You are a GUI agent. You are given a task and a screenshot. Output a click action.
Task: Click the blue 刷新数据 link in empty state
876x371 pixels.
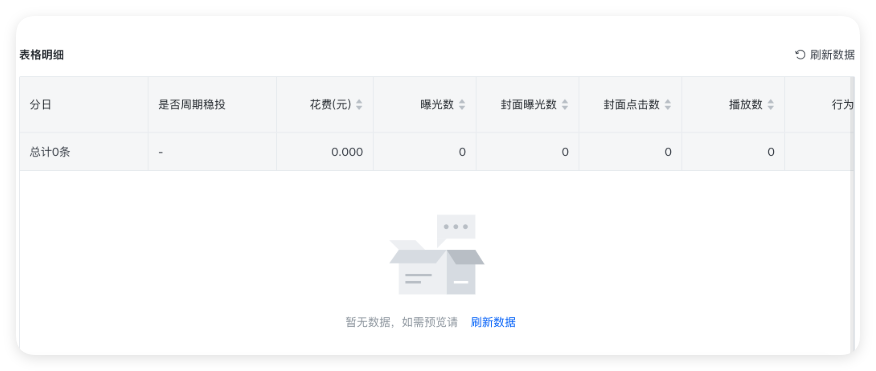(x=493, y=322)
